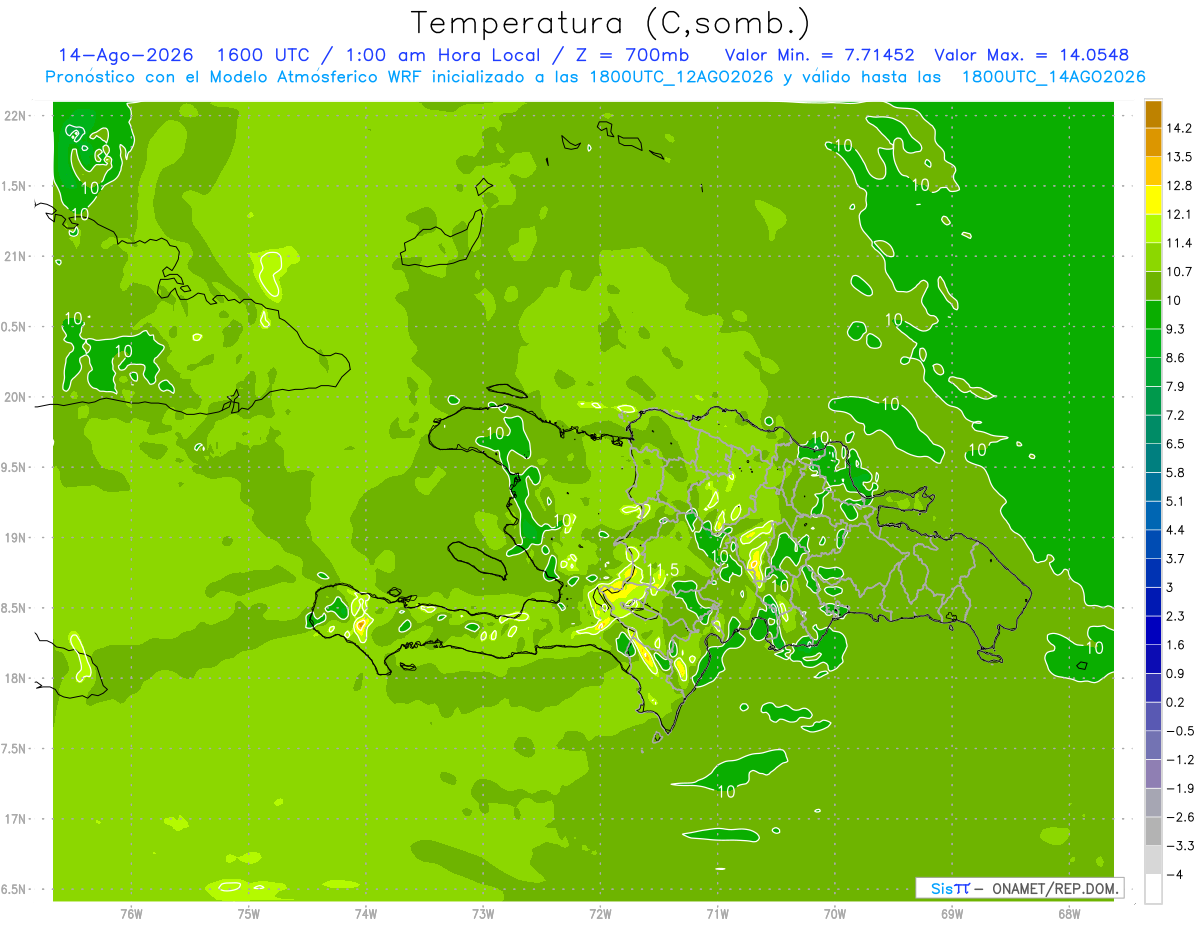Pick the lime swatch between 10.7 and 11.4
This screenshot has height=927, width=1200.
point(1153,257)
